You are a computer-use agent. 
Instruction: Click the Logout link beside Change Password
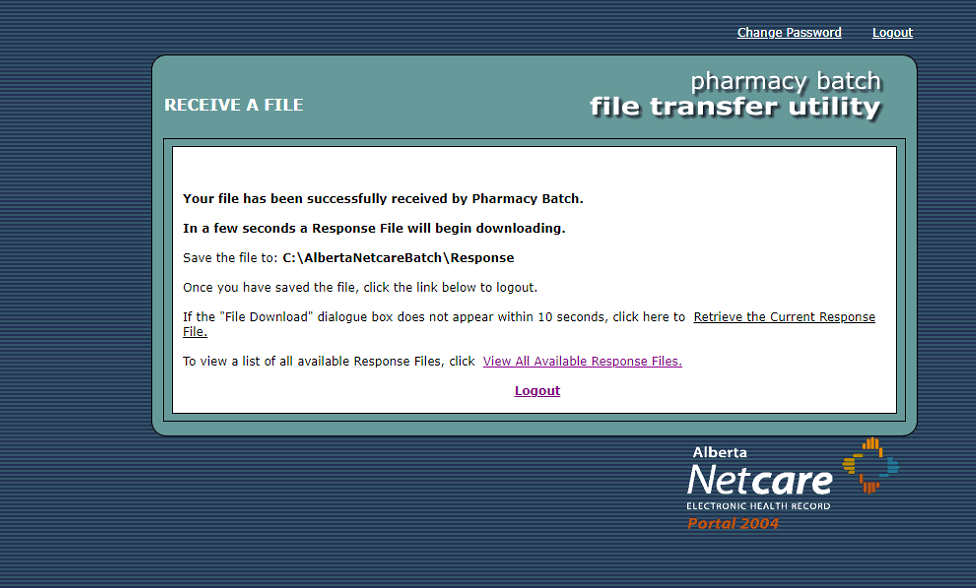pos(892,33)
